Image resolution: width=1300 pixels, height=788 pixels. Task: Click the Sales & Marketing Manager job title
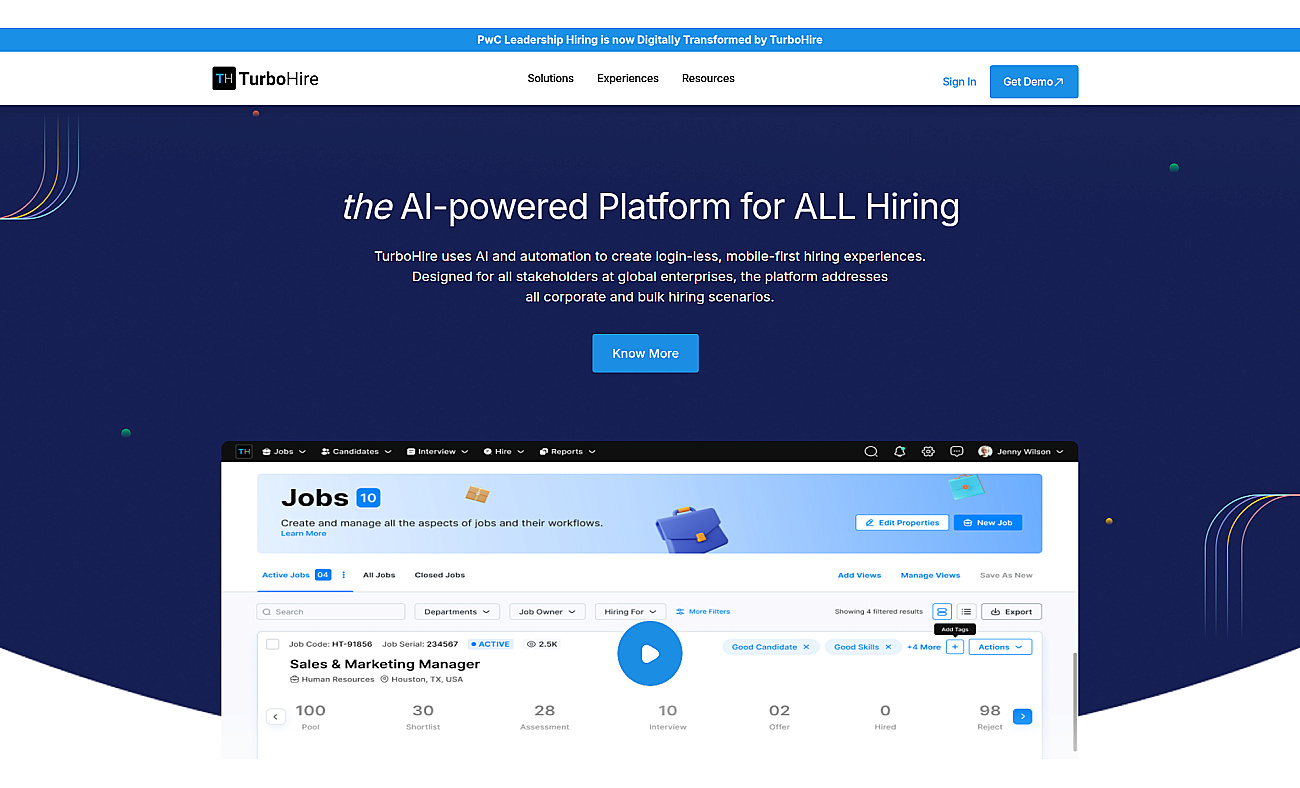(x=385, y=664)
